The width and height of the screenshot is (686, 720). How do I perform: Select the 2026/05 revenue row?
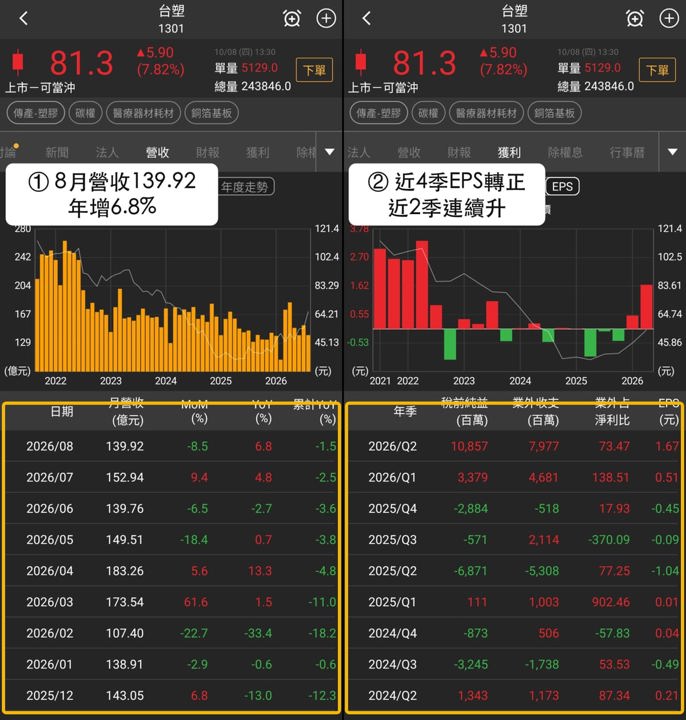[x=172, y=540]
